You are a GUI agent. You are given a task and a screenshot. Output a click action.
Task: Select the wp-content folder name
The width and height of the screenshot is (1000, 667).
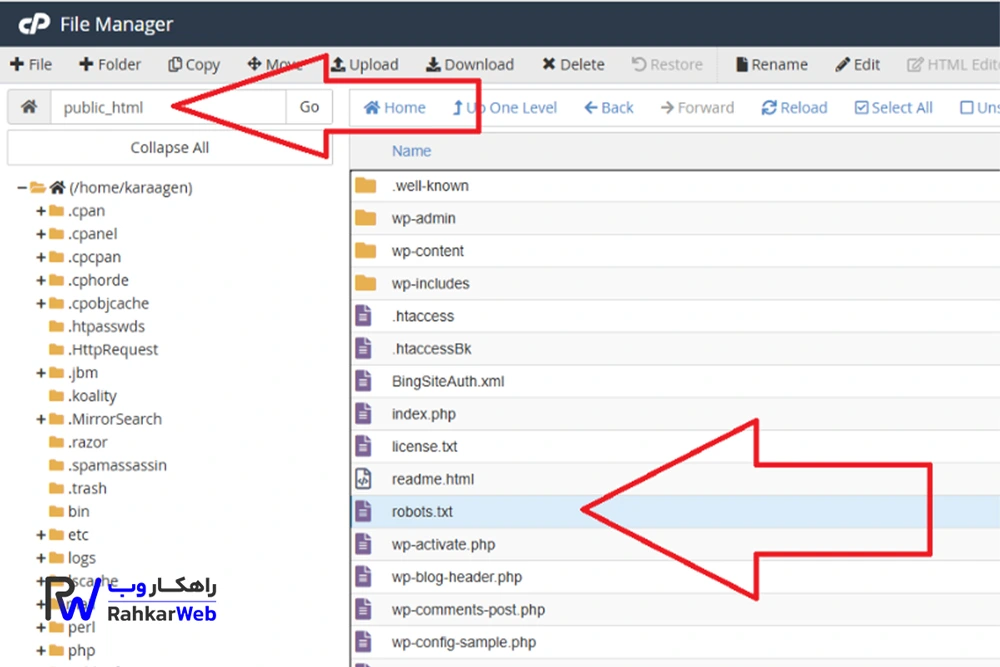click(x=427, y=251)
